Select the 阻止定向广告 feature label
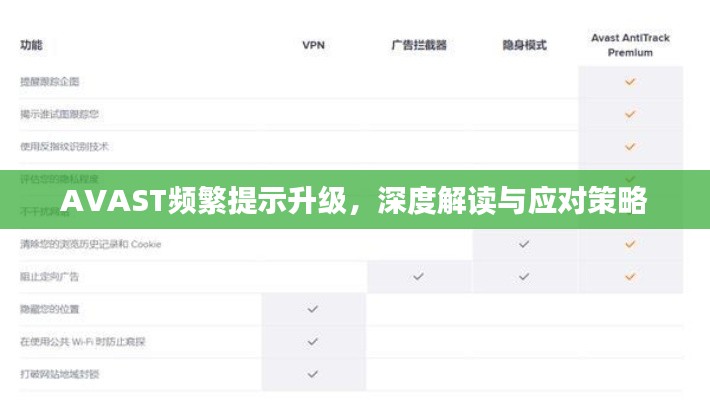The image size is (710, 400). (x=49, y=276)
